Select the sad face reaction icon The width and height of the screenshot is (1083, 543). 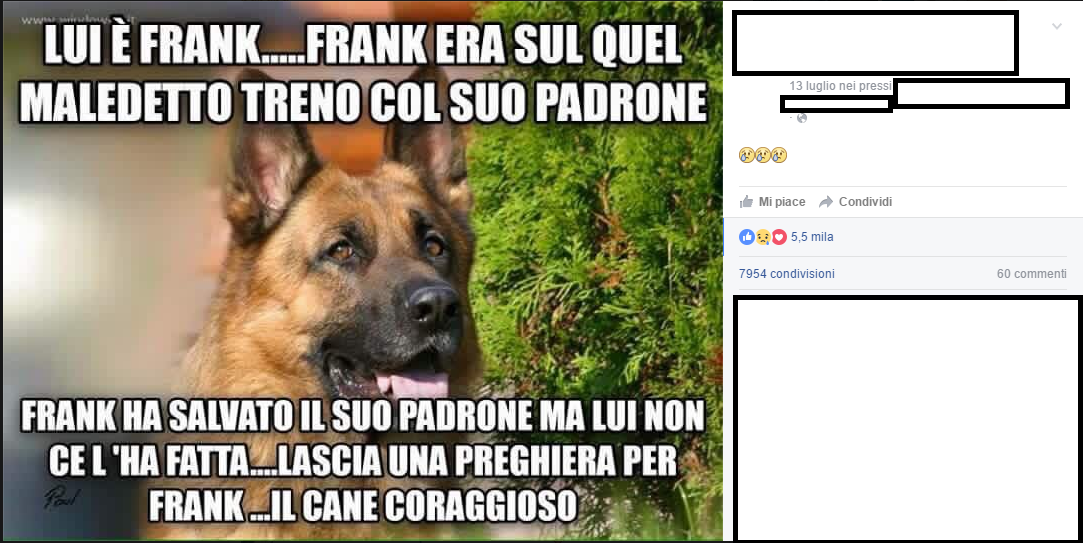763,237
